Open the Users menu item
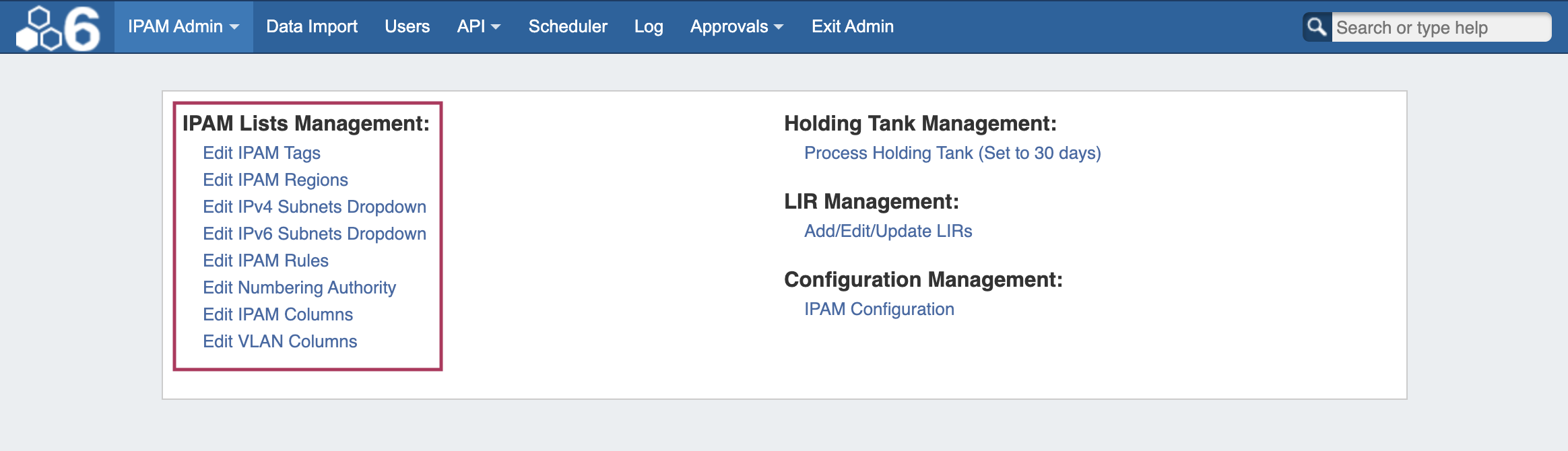 pyautogui.click(x=407, y=26)
